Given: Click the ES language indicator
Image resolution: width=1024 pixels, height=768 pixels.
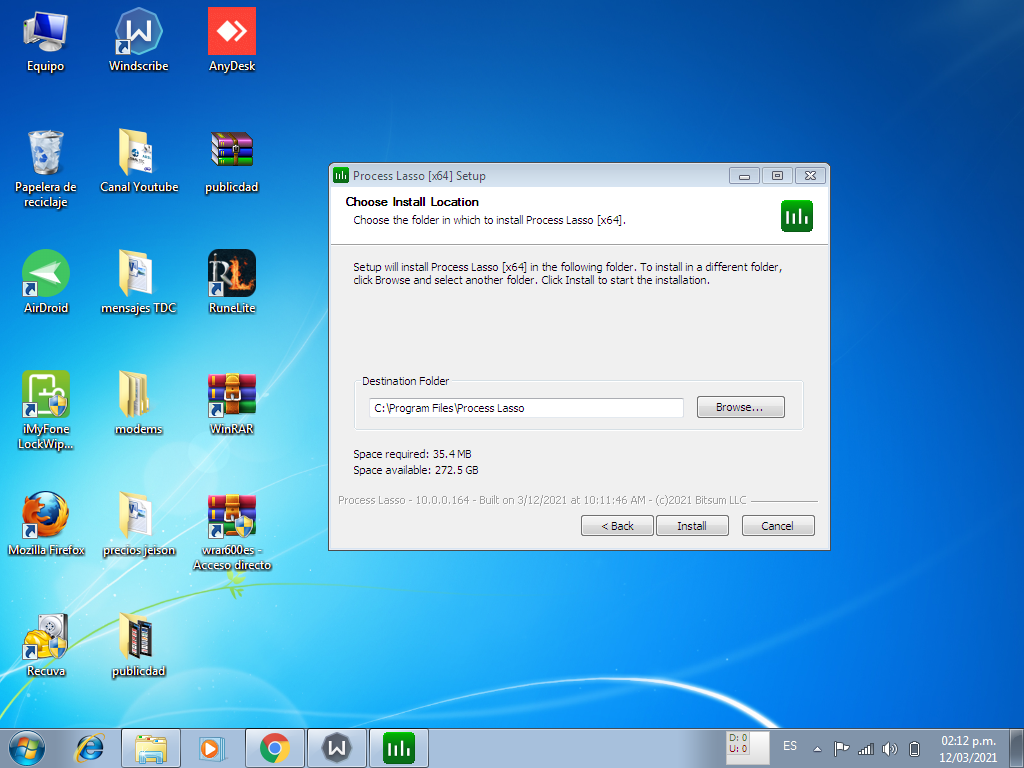Looking at the screenshot, I should [x=790, y=746].
